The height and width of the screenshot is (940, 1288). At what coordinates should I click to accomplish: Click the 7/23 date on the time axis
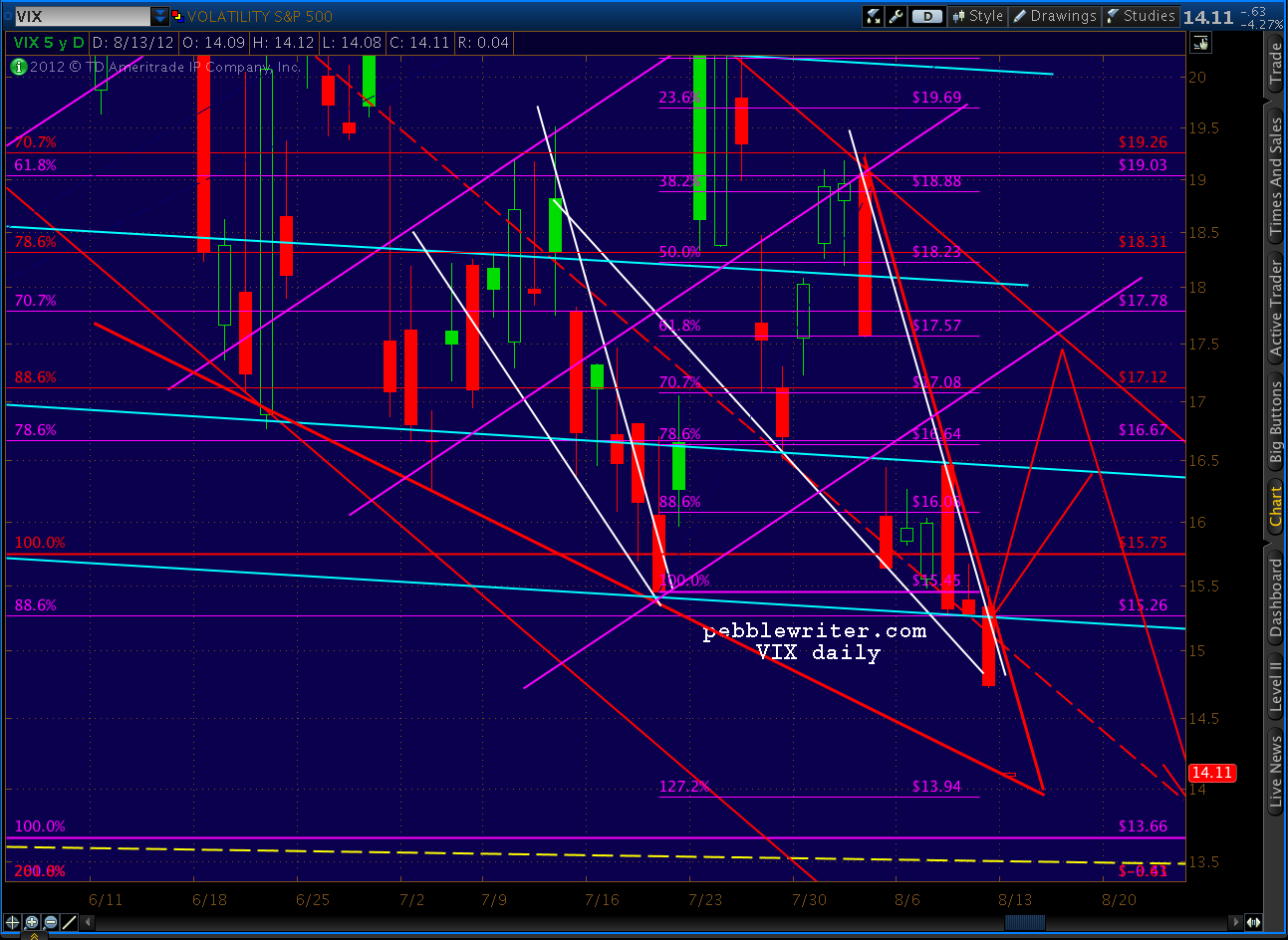(705, 899)
